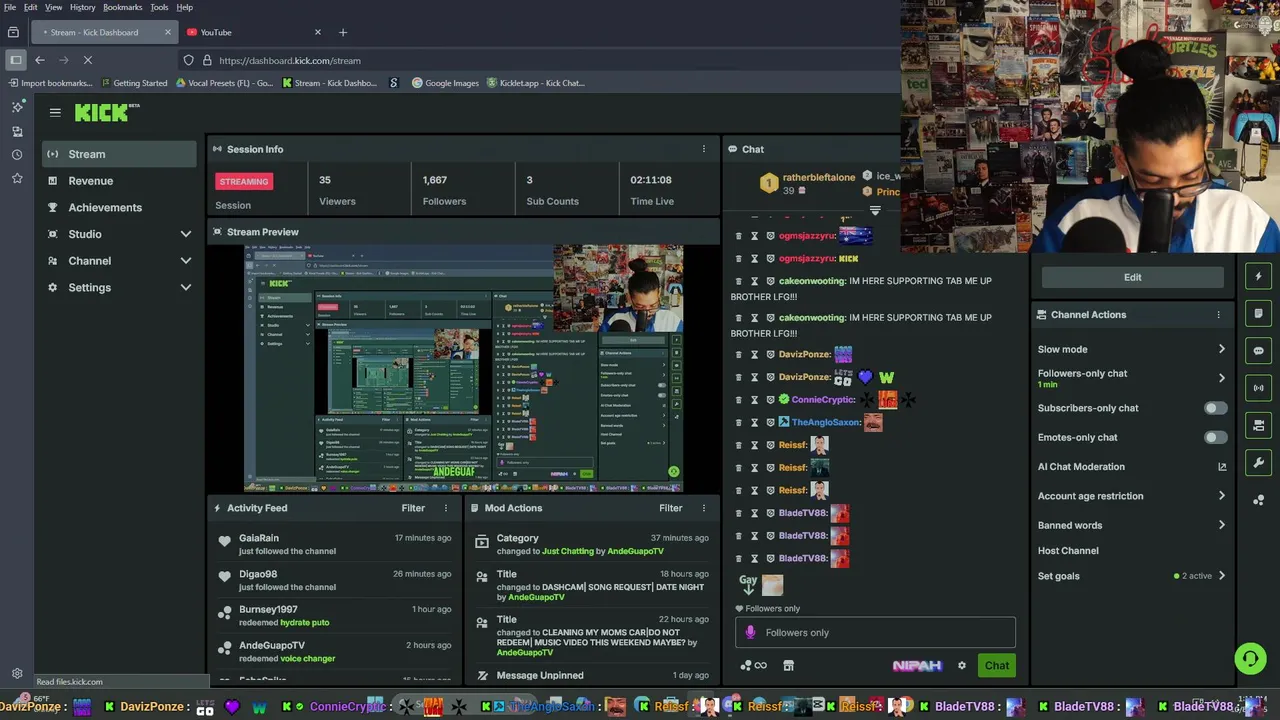Viewport: 1280px width, 720px height.
Task: Enable Emotes-only chat toggle
Action: pos(1215,437)
